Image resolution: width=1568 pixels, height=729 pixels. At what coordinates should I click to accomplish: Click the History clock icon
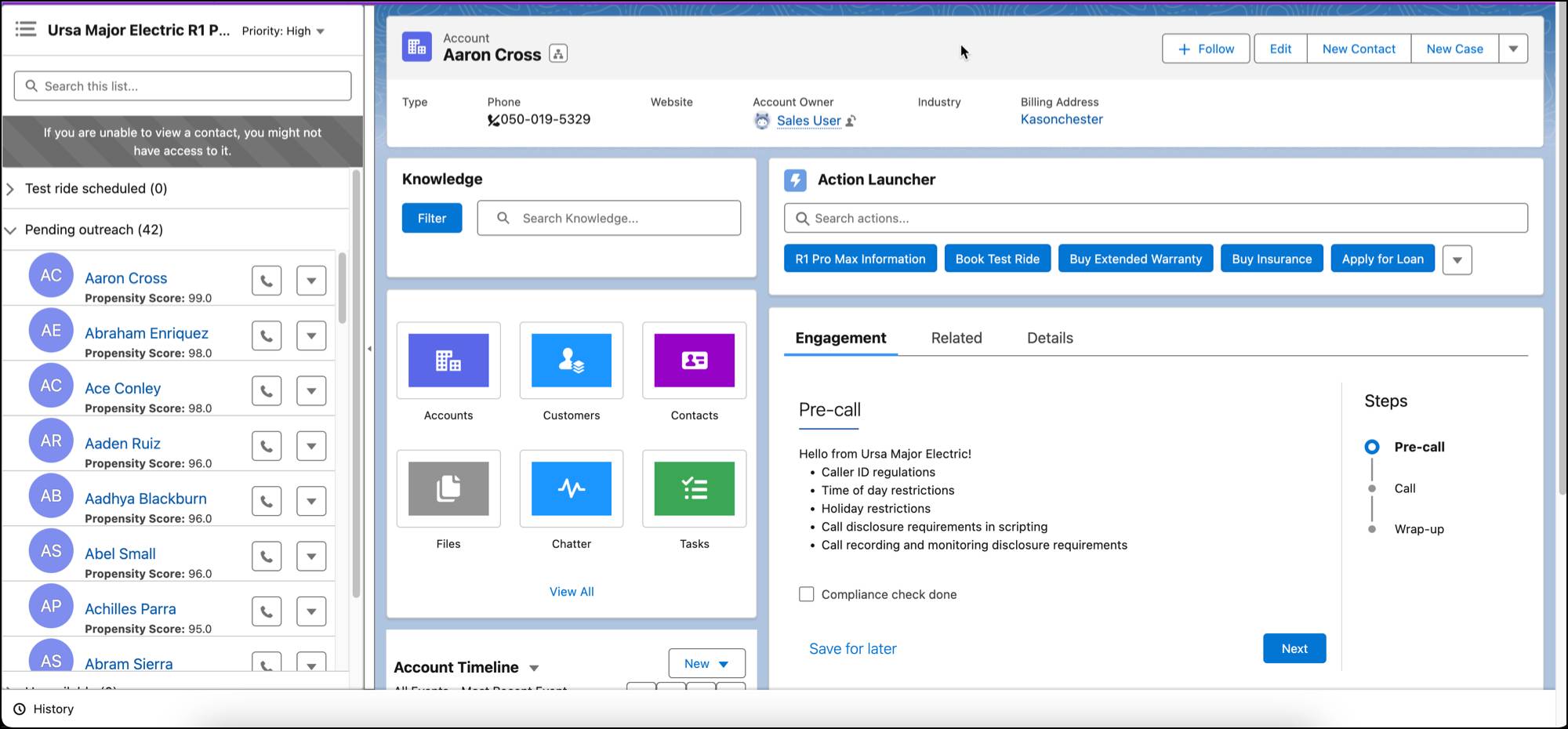tap(20, 709)
